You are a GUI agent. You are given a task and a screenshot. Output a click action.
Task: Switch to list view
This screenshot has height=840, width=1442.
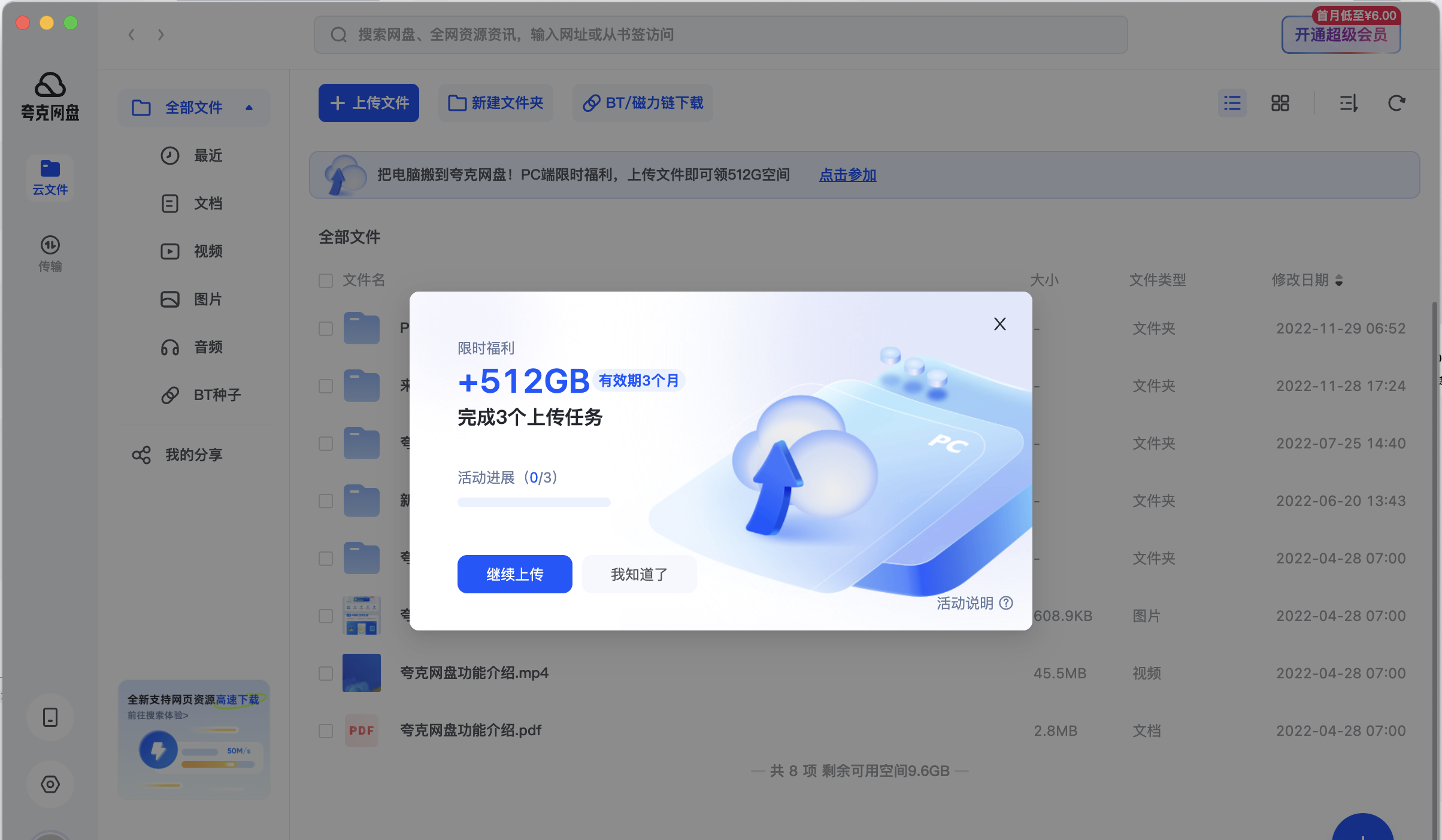pyautogui.click(x=1232, y=103)
